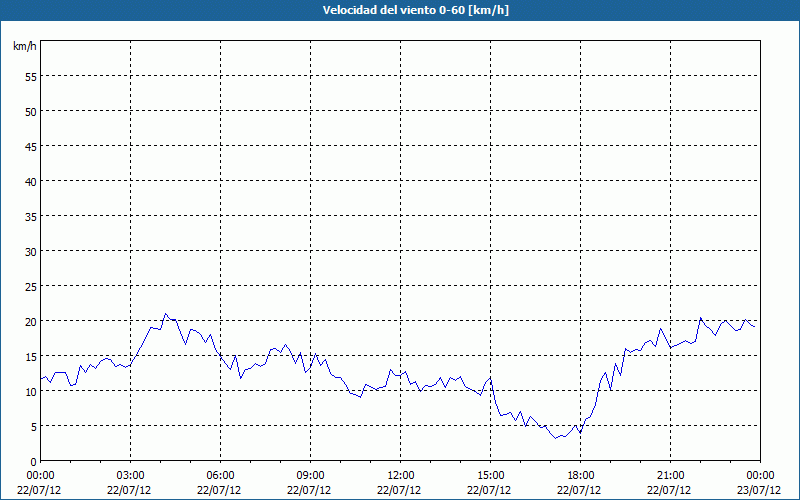Click the 06:00 time label
The width and height of the screenshot is (800, 500).
[x=220, y=476]
